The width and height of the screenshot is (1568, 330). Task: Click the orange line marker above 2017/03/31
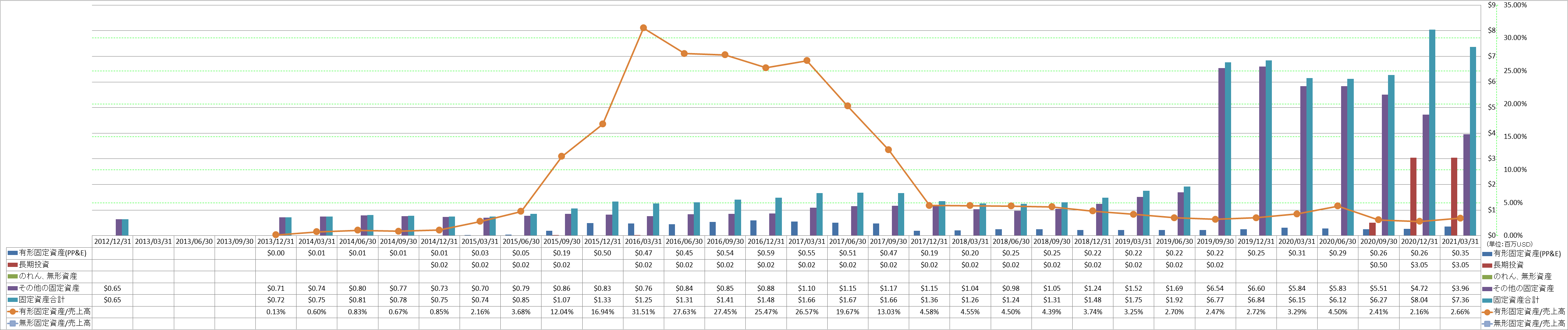(806, 61)
